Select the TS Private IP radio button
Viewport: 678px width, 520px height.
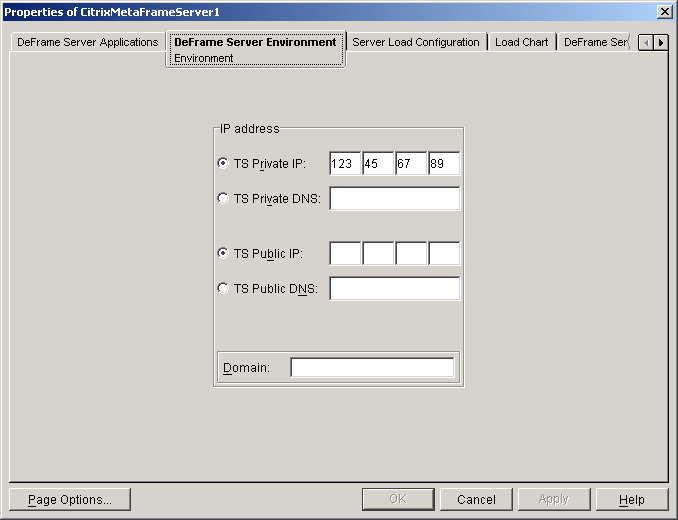[x=223, y=163]
